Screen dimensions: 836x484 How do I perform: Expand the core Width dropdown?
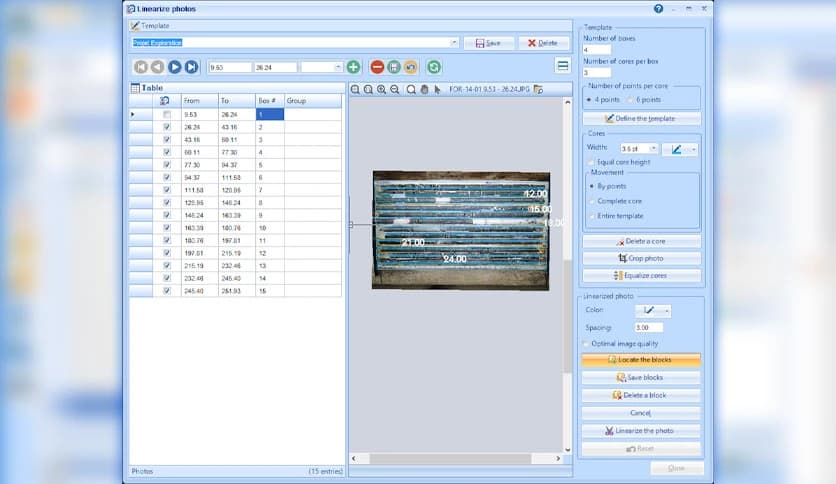654,148
